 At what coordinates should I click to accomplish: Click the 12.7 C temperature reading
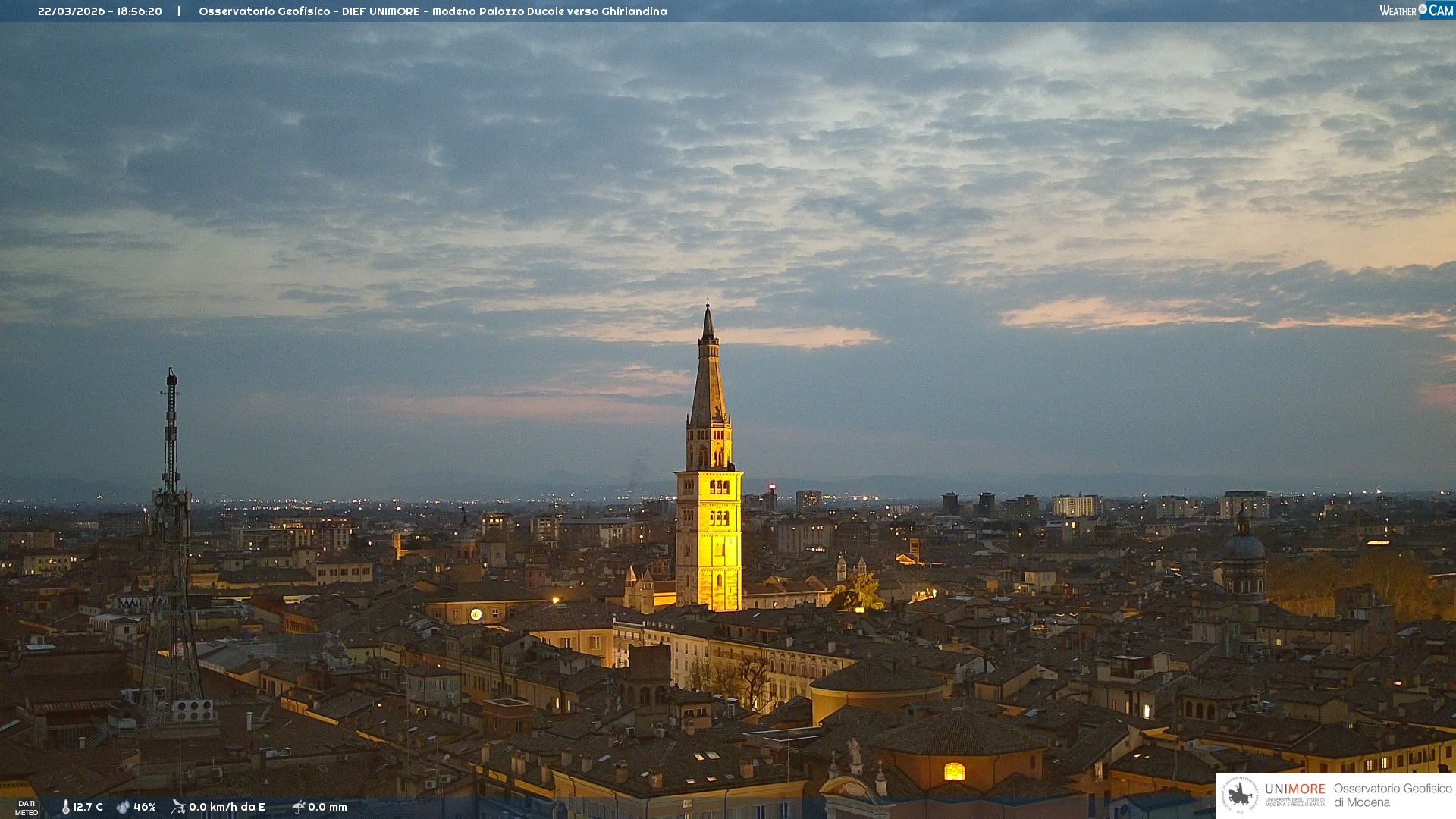click(88, 807)
